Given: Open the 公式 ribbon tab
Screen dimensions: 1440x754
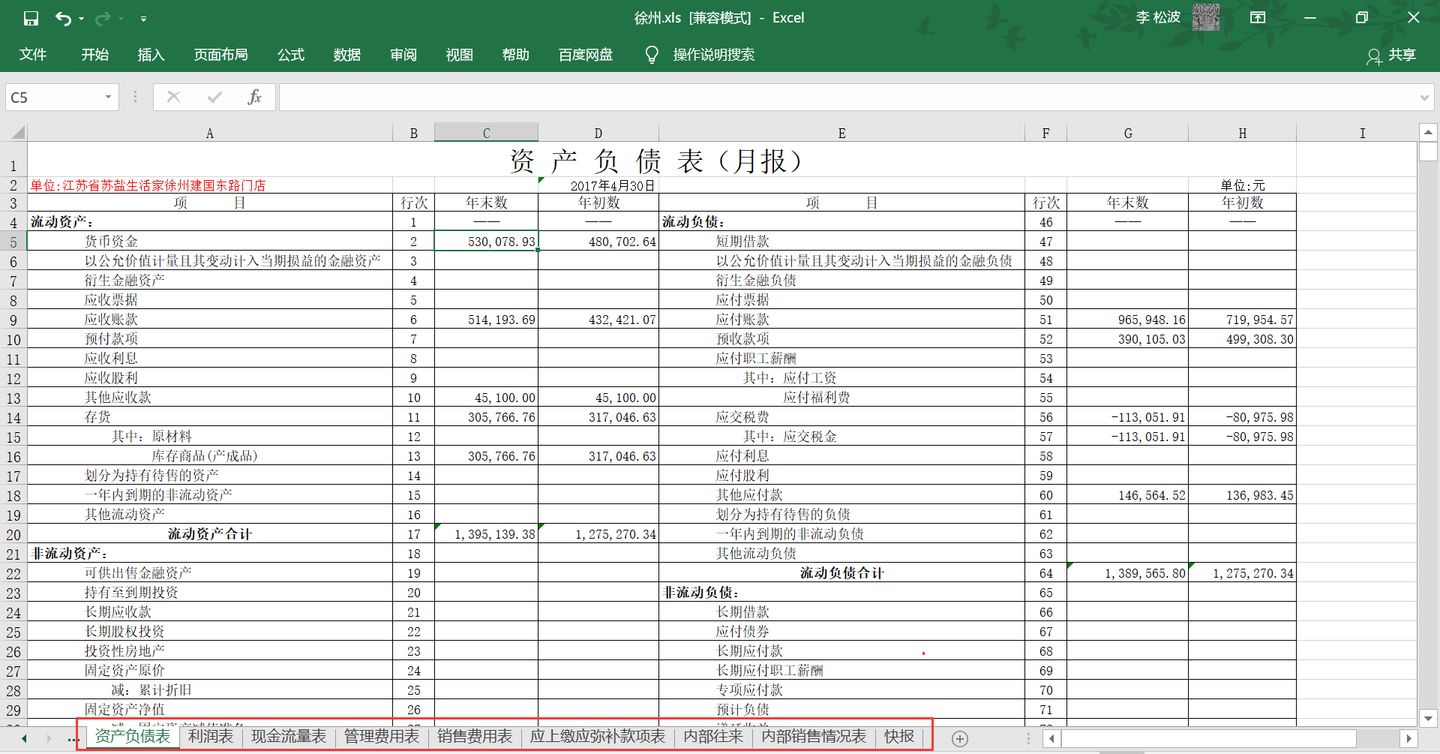Looking at the screenshot, I should (291, 55).
